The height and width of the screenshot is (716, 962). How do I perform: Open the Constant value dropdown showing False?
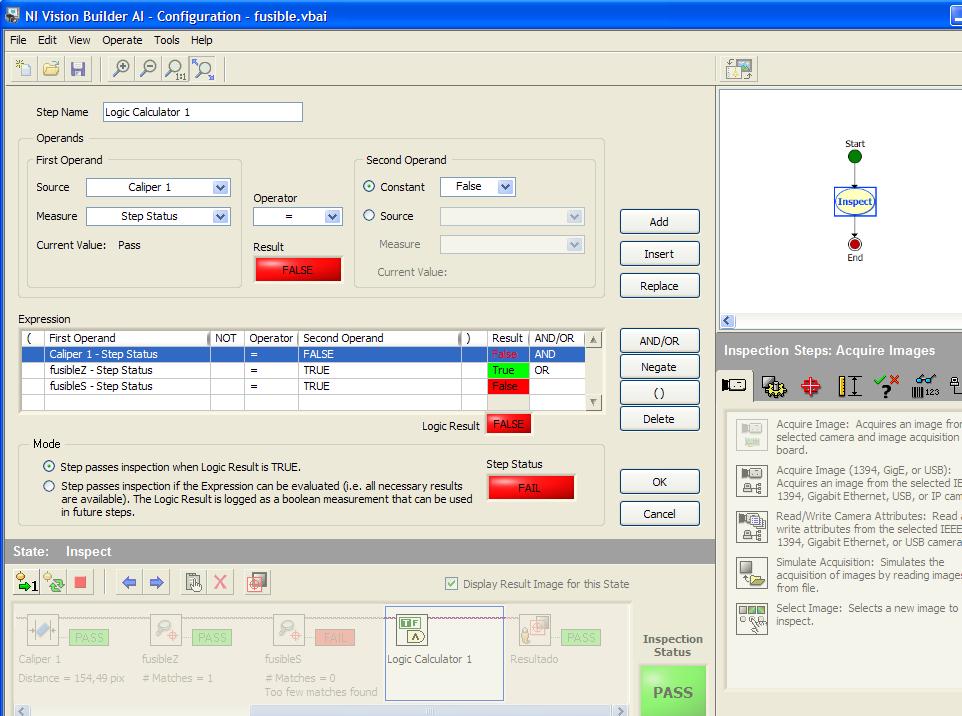[477, 187]
